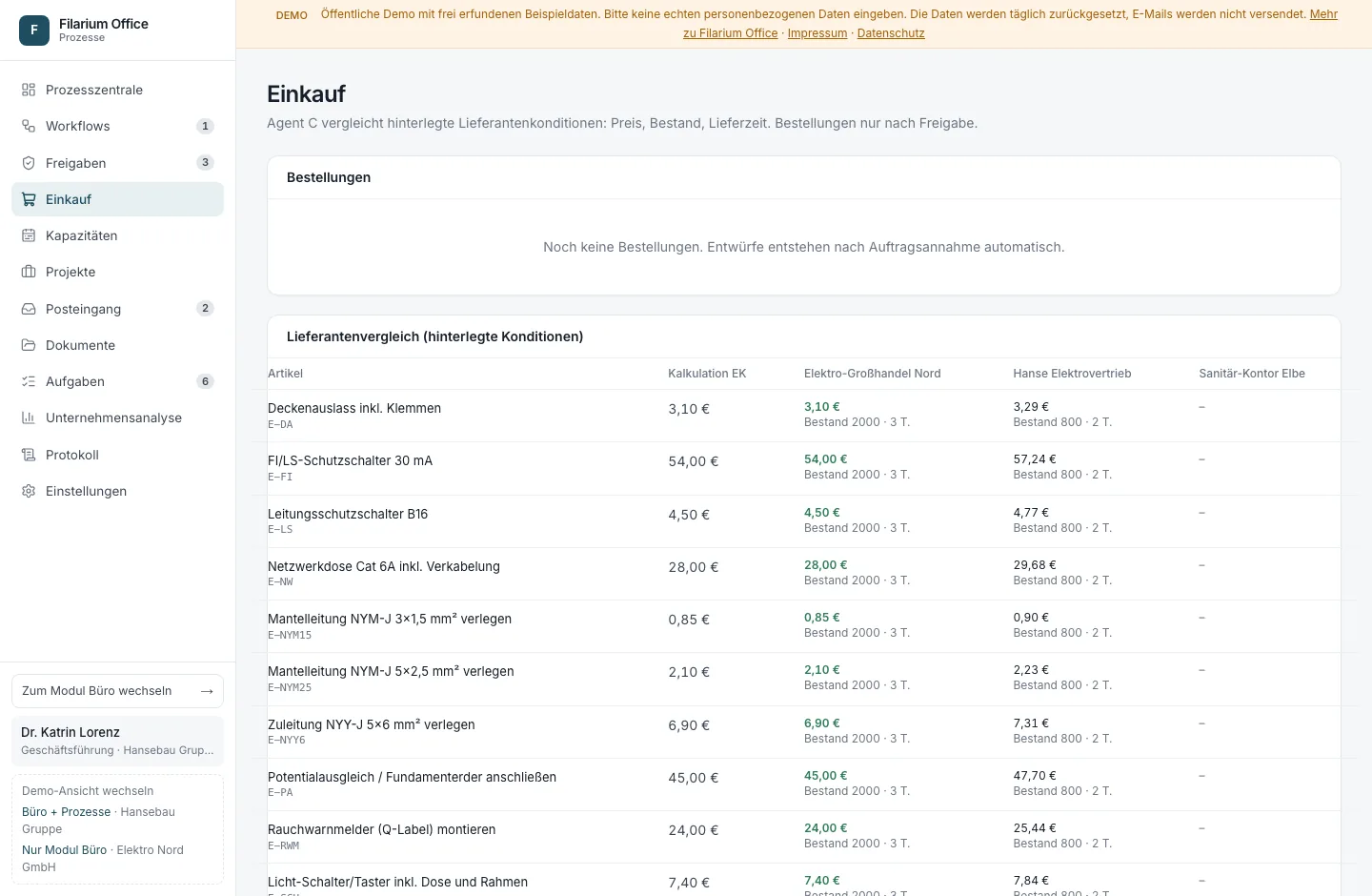Click the Dokumente folder icon
Viewport: 1372px width, 896px height.
click(29, 345)
